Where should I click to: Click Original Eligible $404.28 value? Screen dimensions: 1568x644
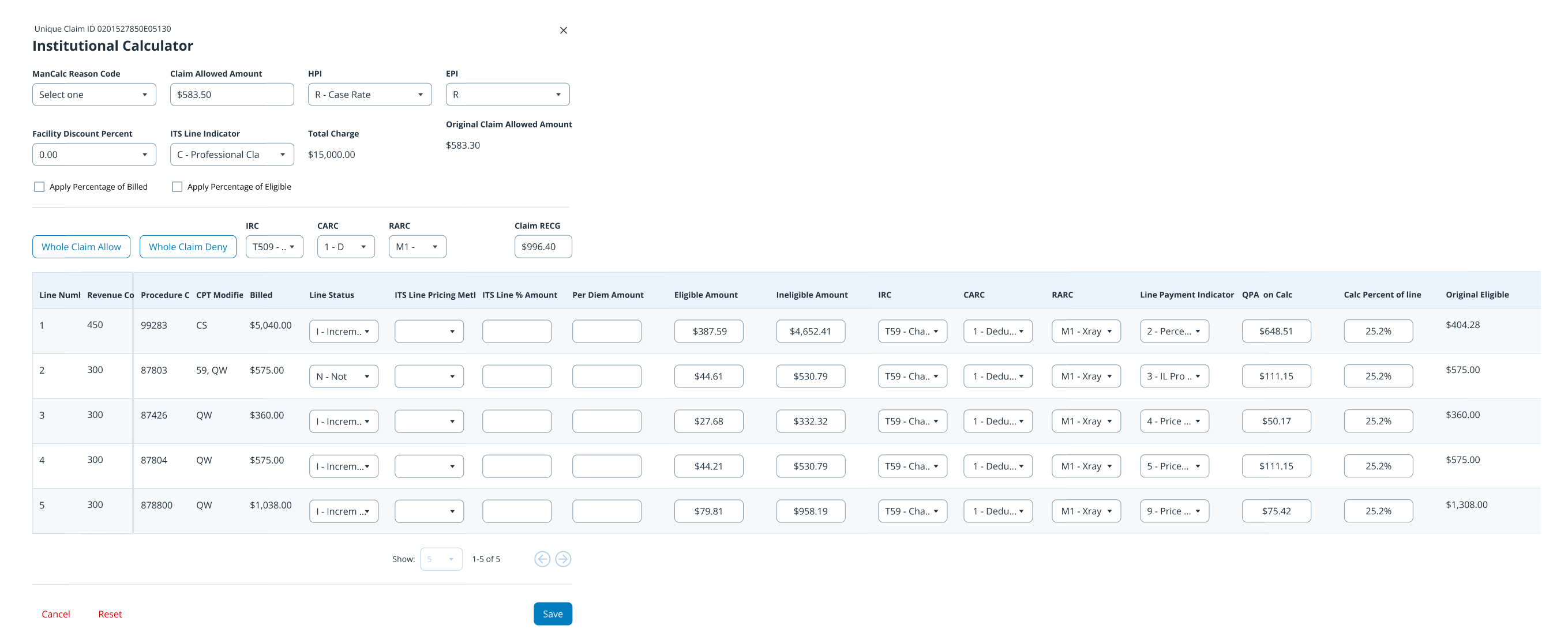tap(1462, 325)
